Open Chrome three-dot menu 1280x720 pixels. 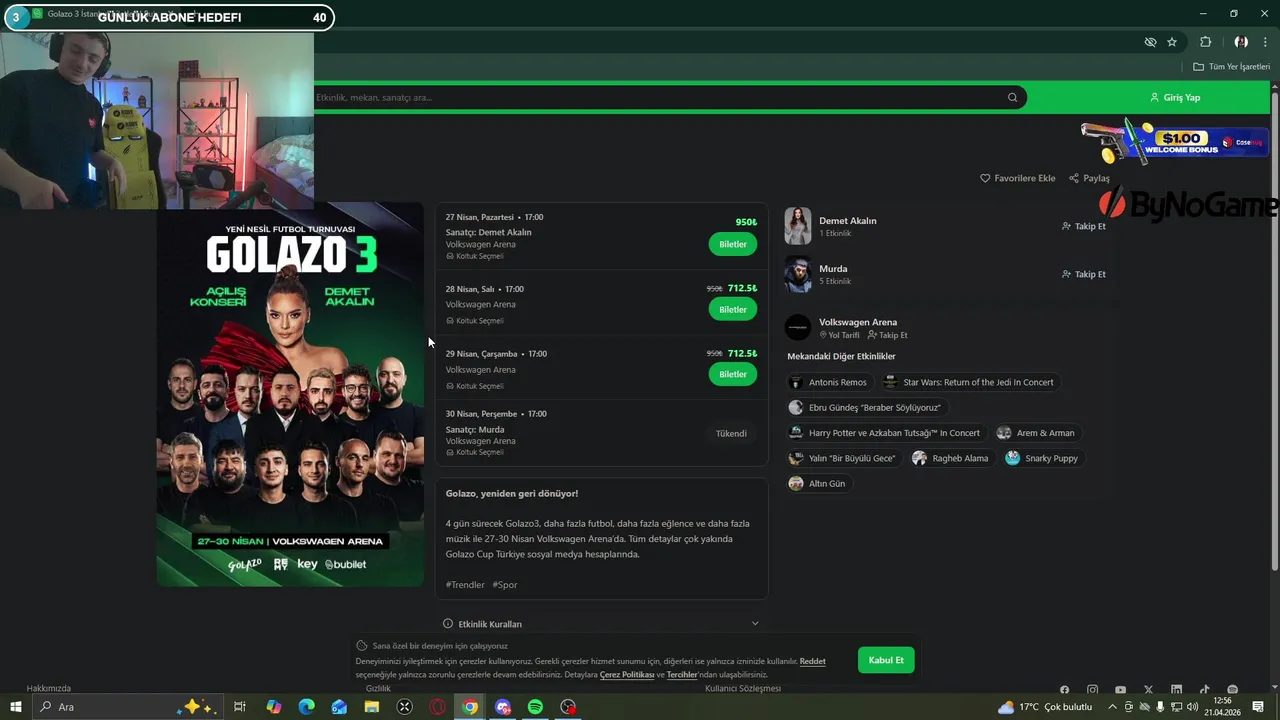[x=1265, y=42]
